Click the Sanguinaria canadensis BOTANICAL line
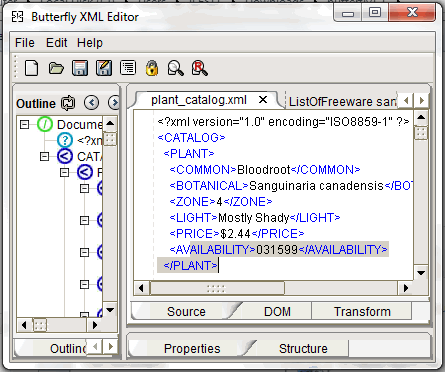Viewport: 445px width, 372px height. tap(291, 185)
